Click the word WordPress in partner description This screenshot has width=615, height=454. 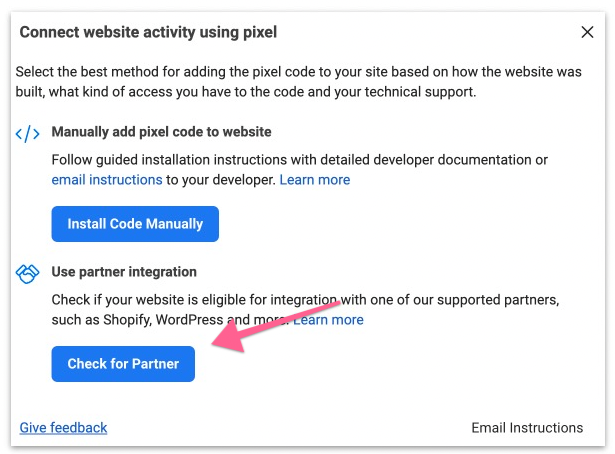[185, 320]
